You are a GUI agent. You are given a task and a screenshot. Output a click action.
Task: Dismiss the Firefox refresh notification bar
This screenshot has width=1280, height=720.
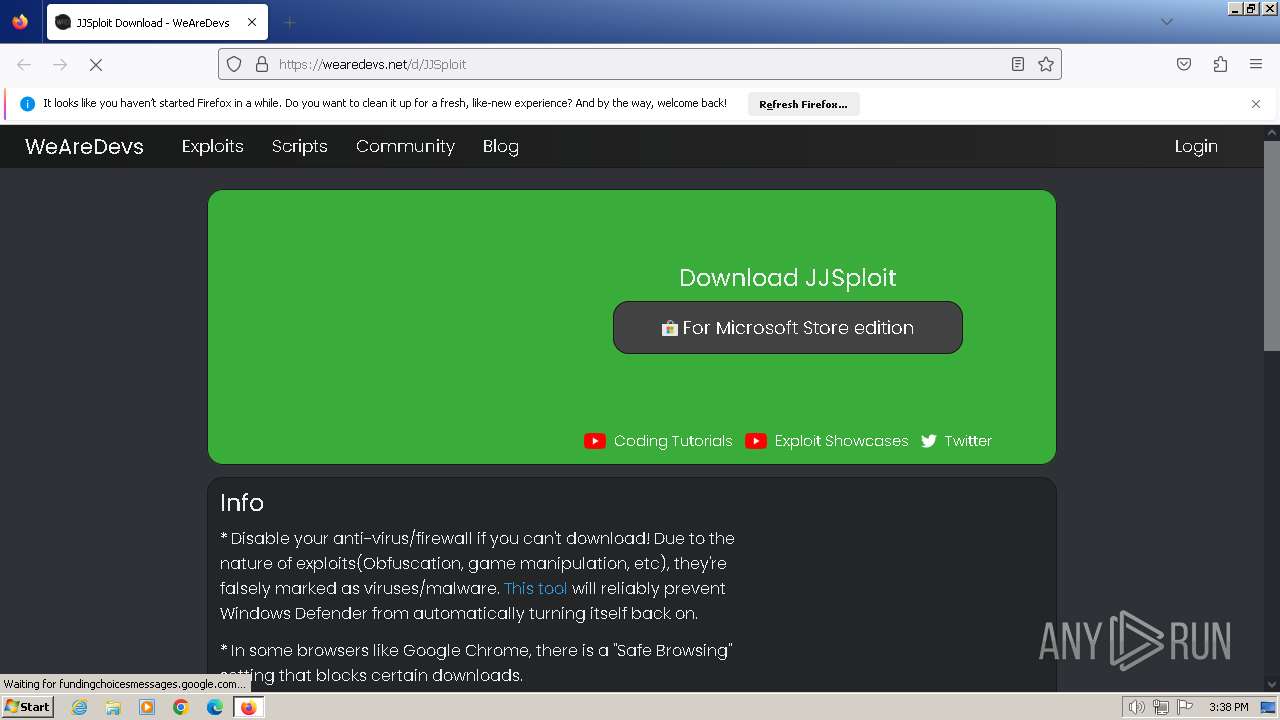point(1256,104)
